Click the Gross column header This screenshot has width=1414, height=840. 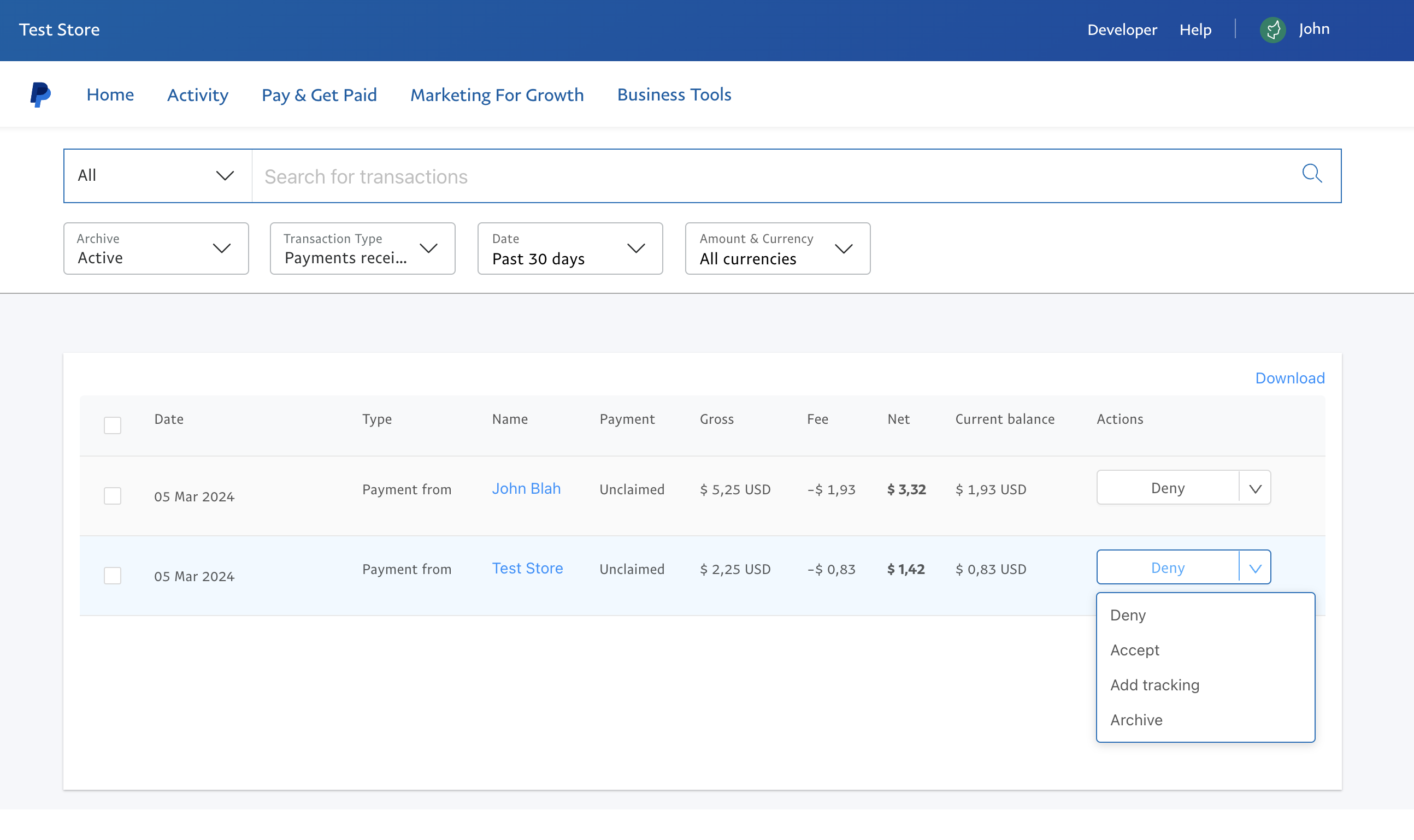coord(716,419)
